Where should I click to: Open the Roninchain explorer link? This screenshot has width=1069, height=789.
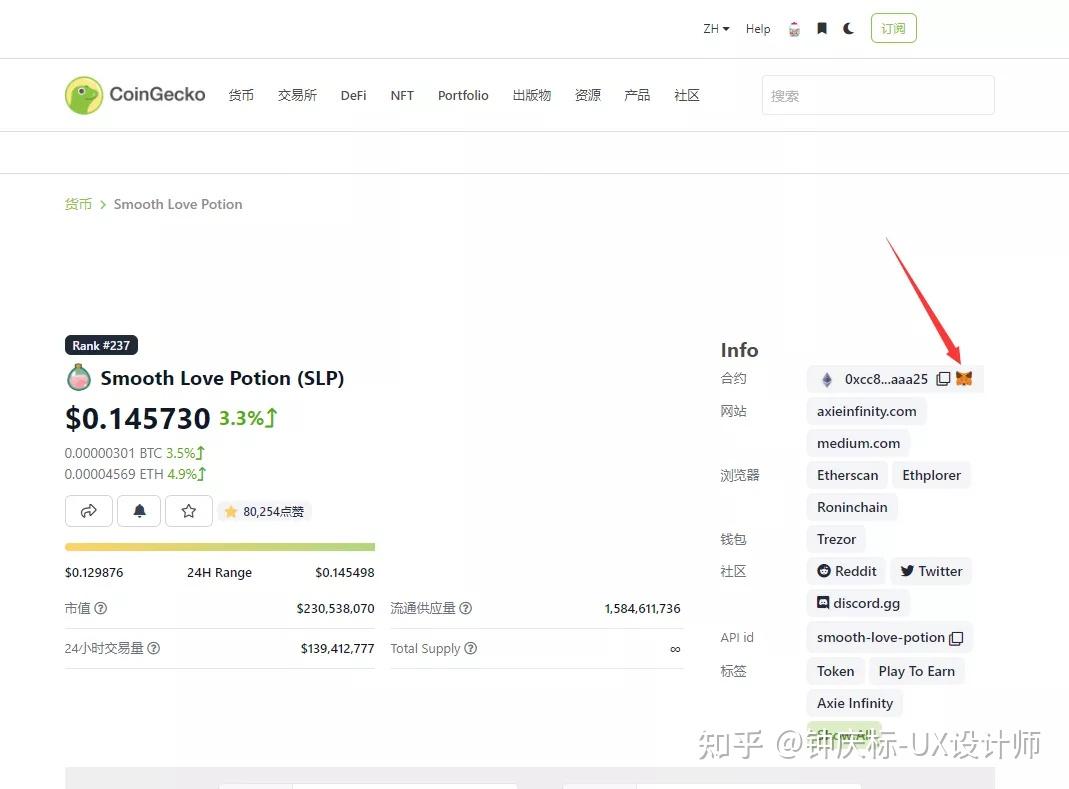852,507
